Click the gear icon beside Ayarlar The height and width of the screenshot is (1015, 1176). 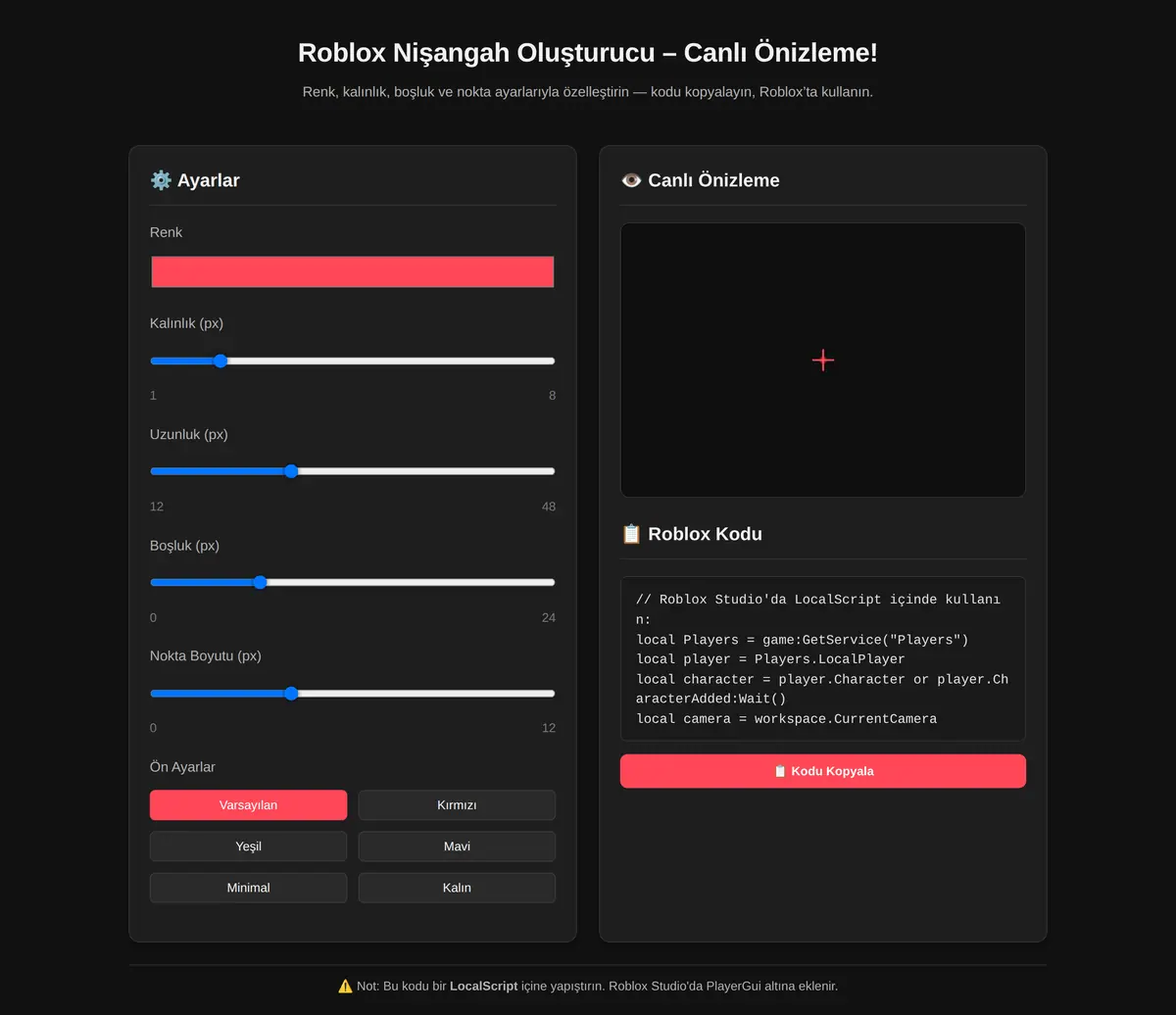161,180
